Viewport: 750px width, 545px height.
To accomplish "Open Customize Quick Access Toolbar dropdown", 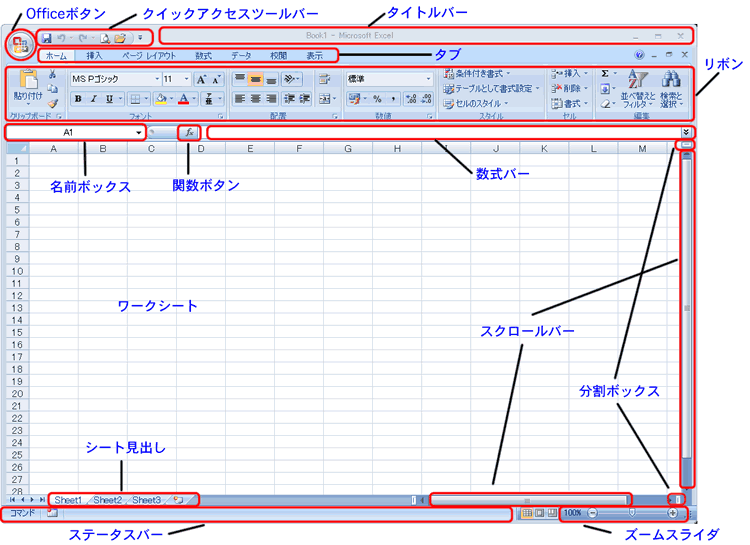I will click(x=140, y=38).
